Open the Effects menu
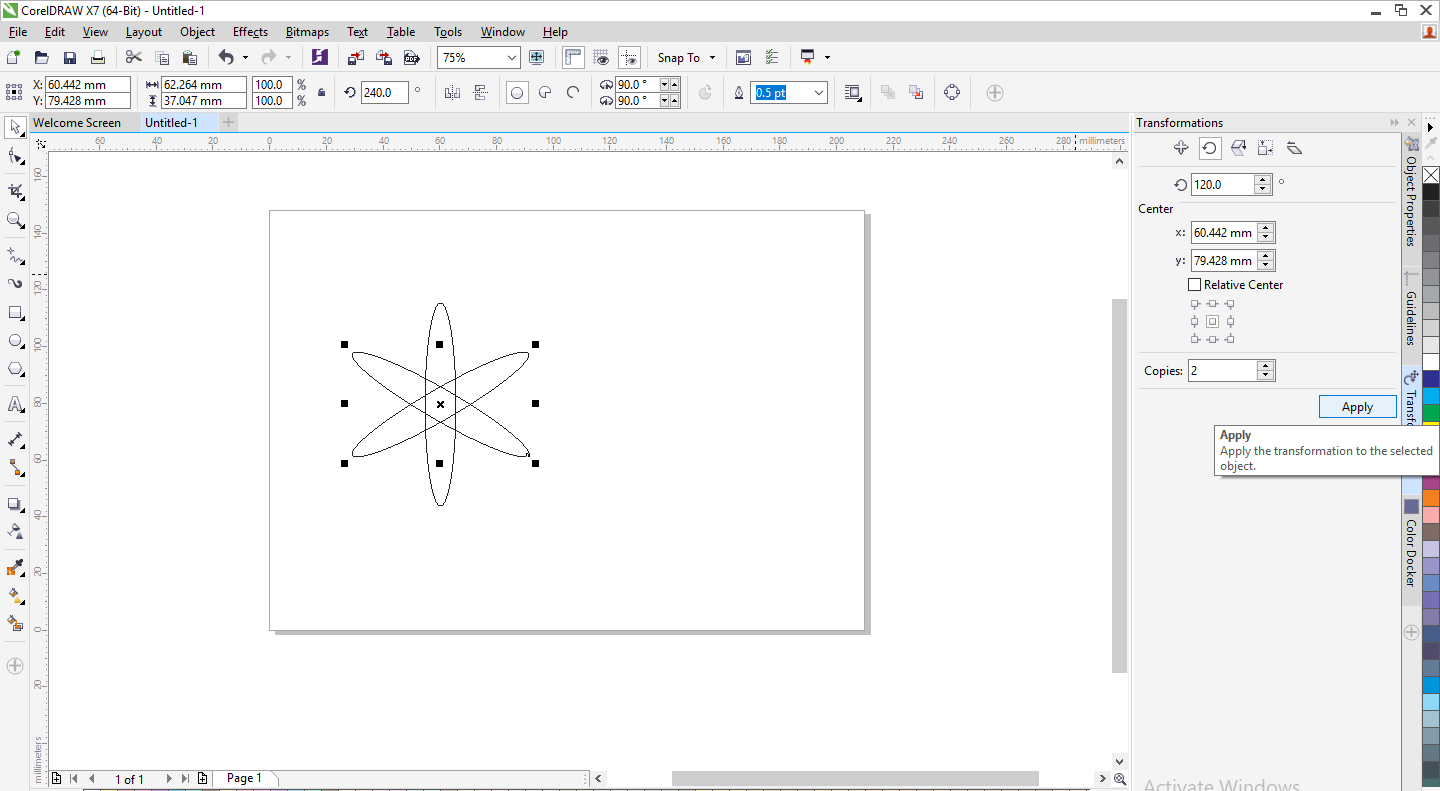 click(x=250, y=32)
